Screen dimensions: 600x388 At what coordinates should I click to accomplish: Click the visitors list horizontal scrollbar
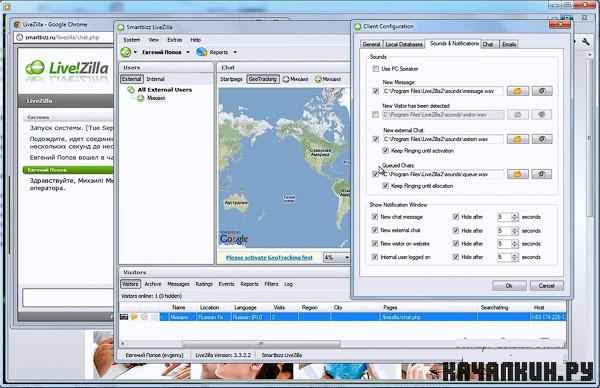(x=261, y=343)
